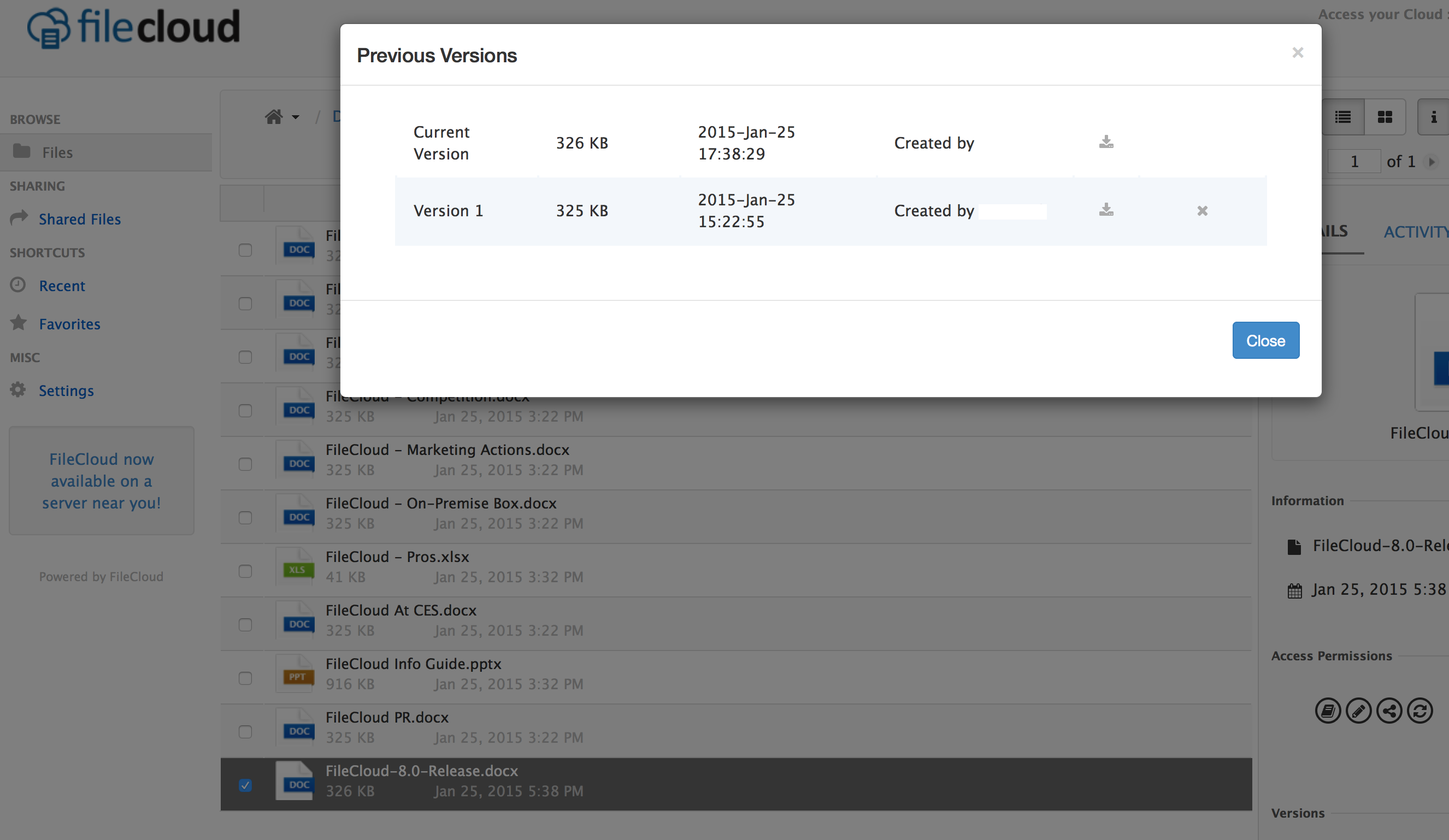Click the blue Close button
Screen dimensions: 1449x840
[x=1265, y=340]
